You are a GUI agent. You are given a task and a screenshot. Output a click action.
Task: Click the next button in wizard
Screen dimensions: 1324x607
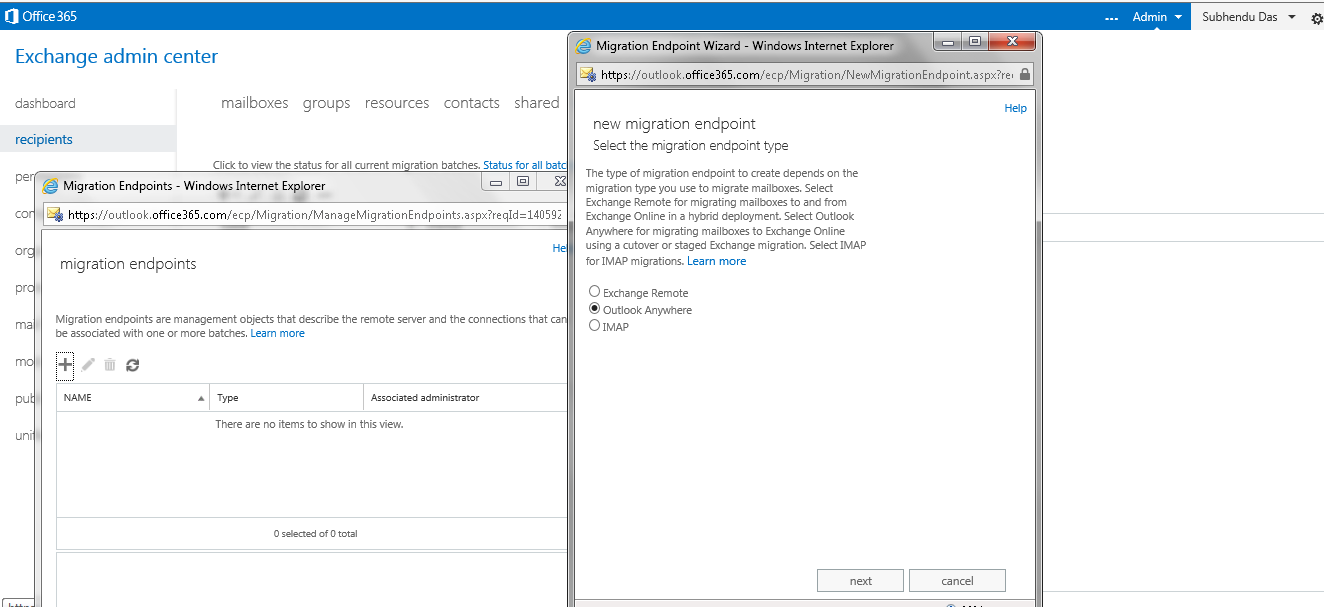coord(861,581)
